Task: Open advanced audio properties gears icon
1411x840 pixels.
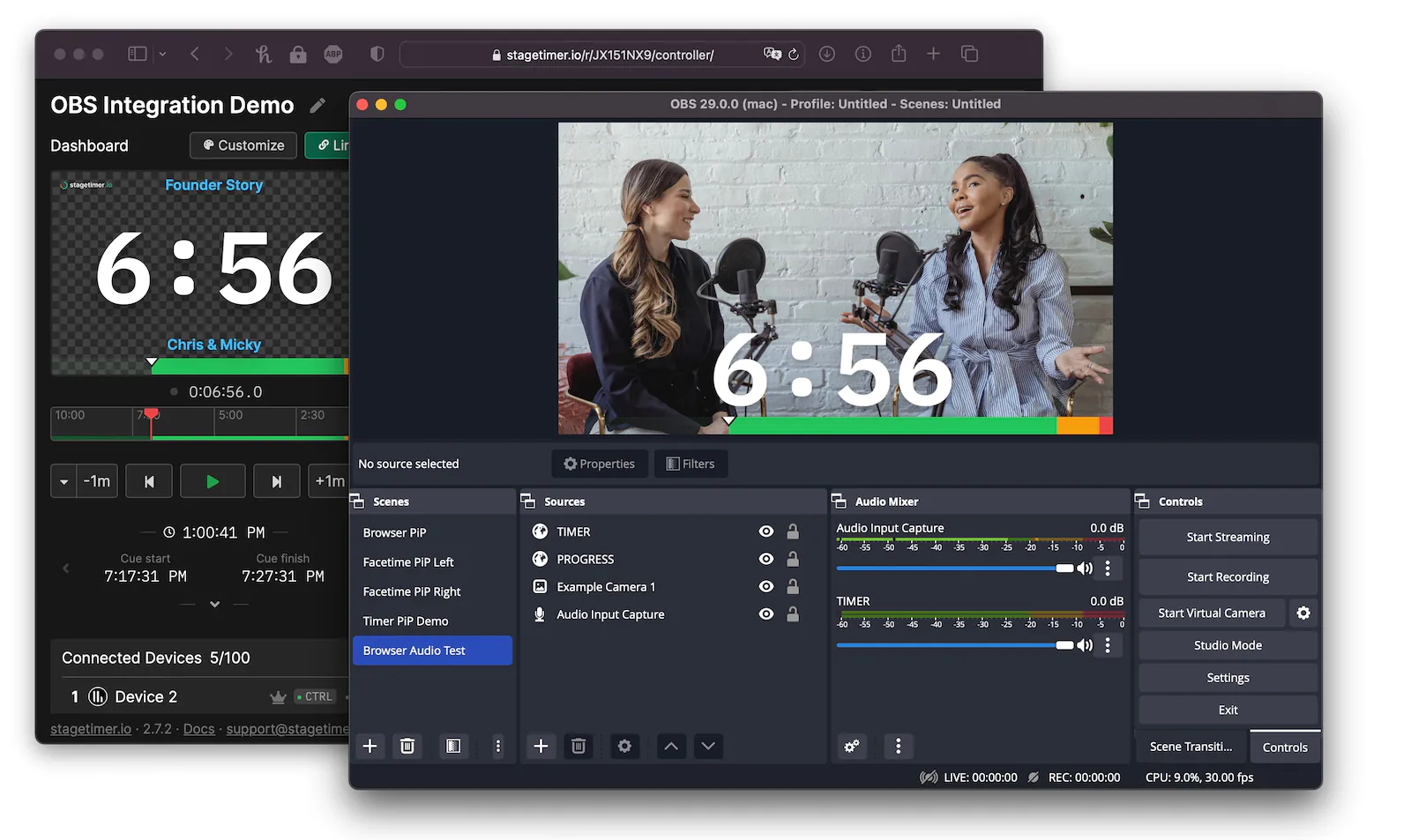Action: click(852, 747)
